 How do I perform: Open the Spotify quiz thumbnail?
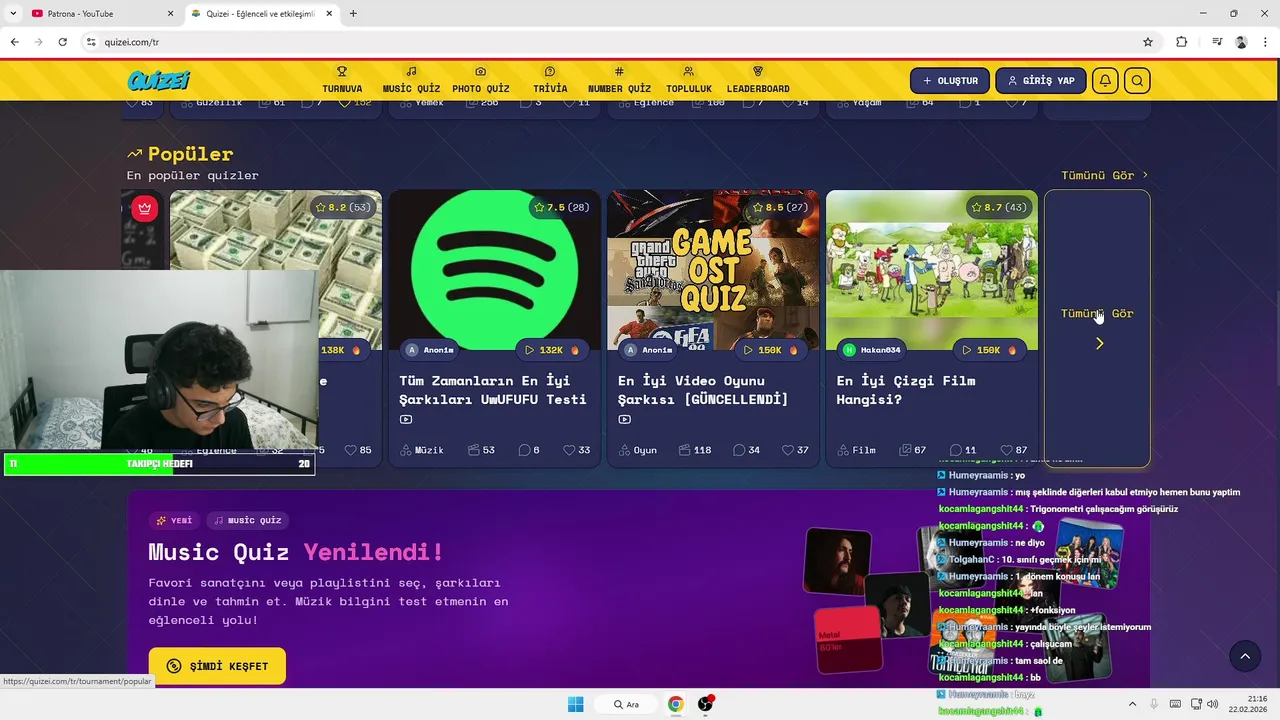click(494, 270)
